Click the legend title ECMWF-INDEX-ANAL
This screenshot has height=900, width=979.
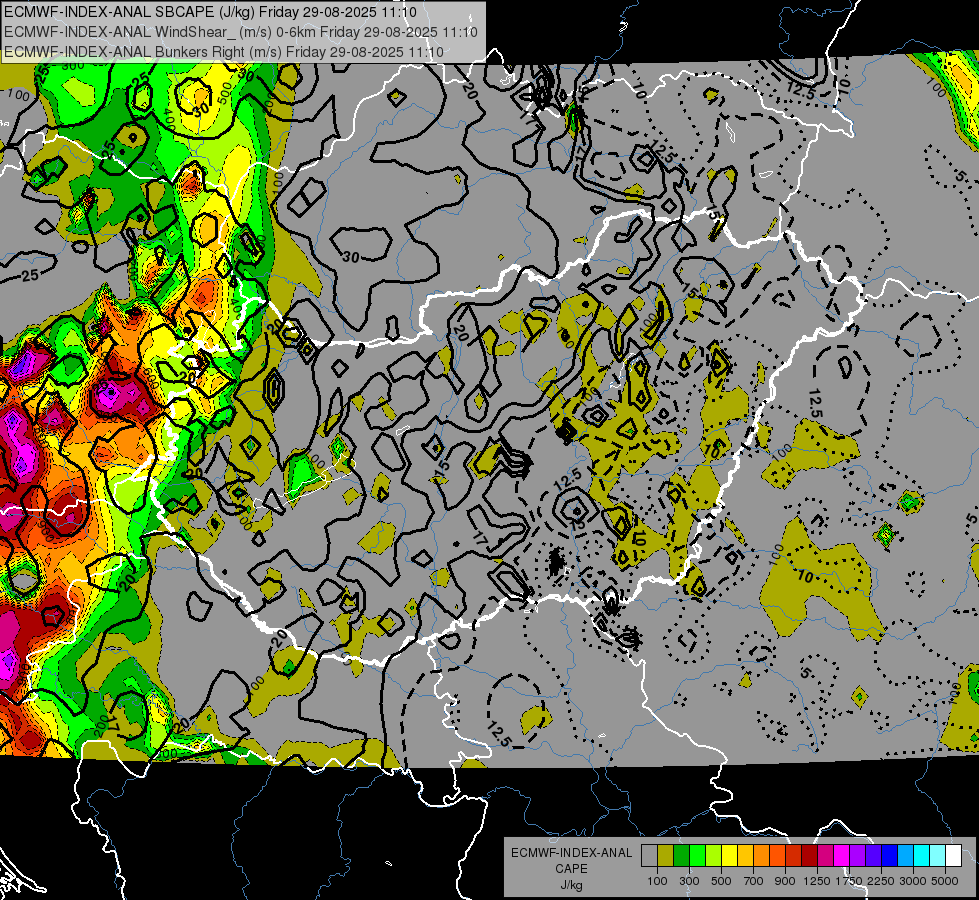[x=571, y=853]
